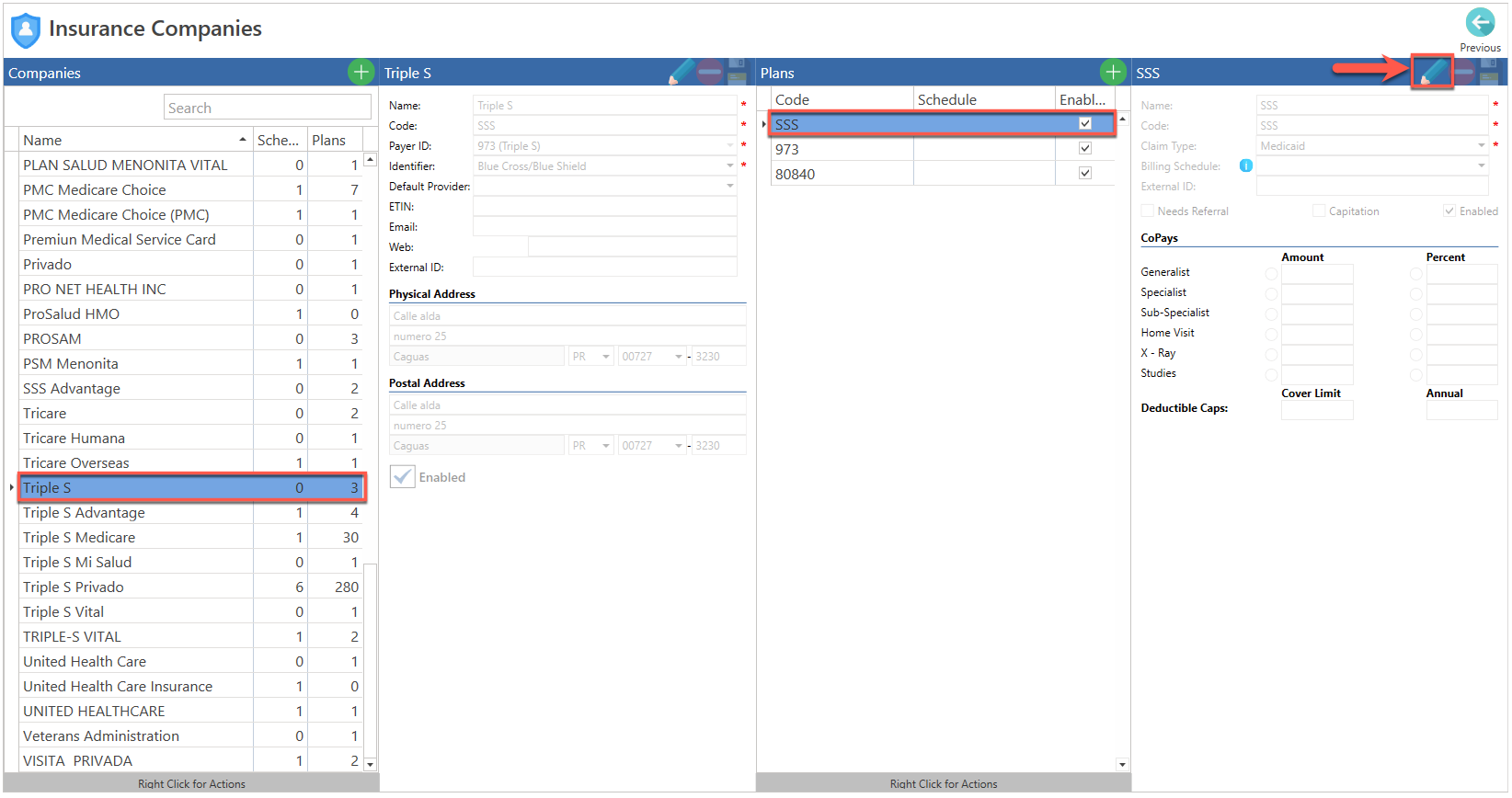This screenshot has height=798, width=1512.
Task: Sort companies by Plans column header
Action: 335,140
